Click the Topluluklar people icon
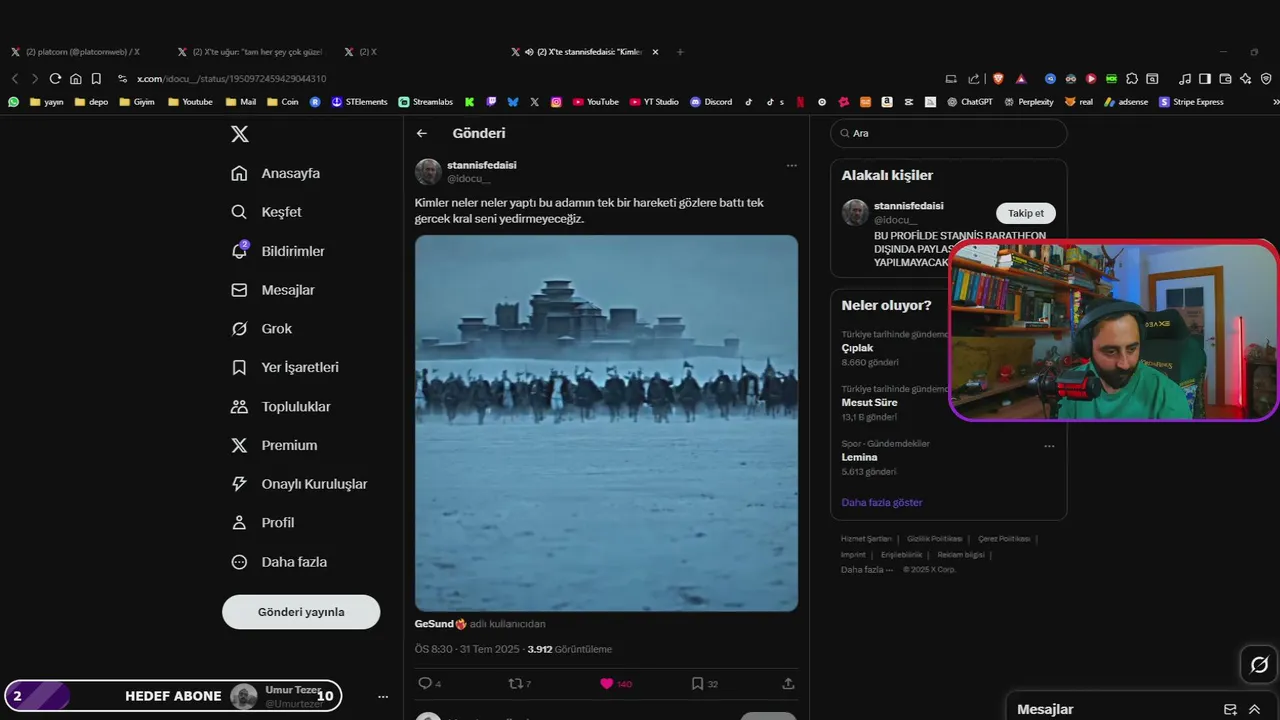The image size is (1280, 720). pos(239,407)
